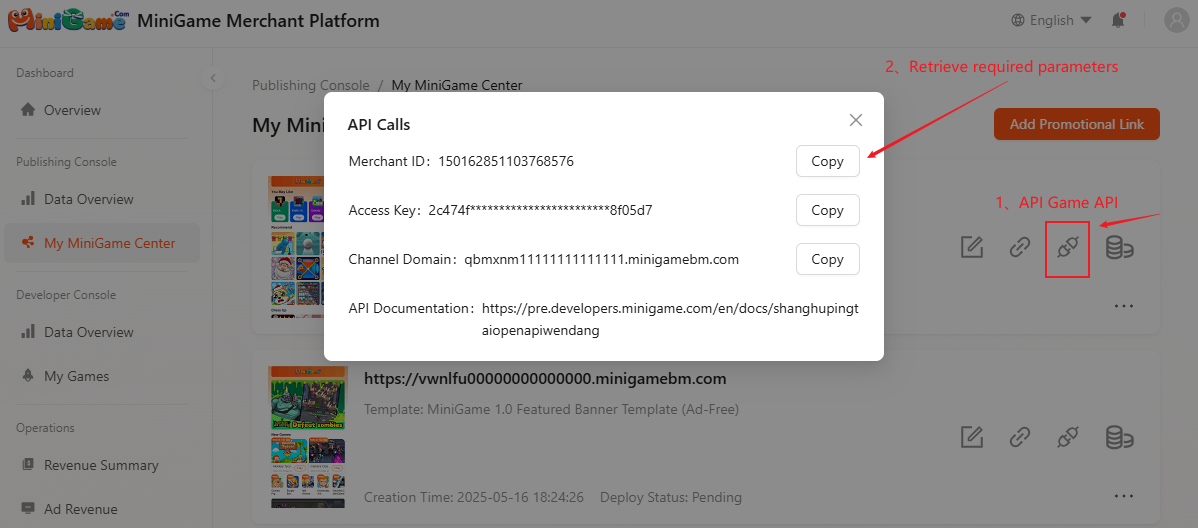Viewport: 1198px width, 528px height.
Task: Open the user profile avatar
Action: coord(1177,21)
